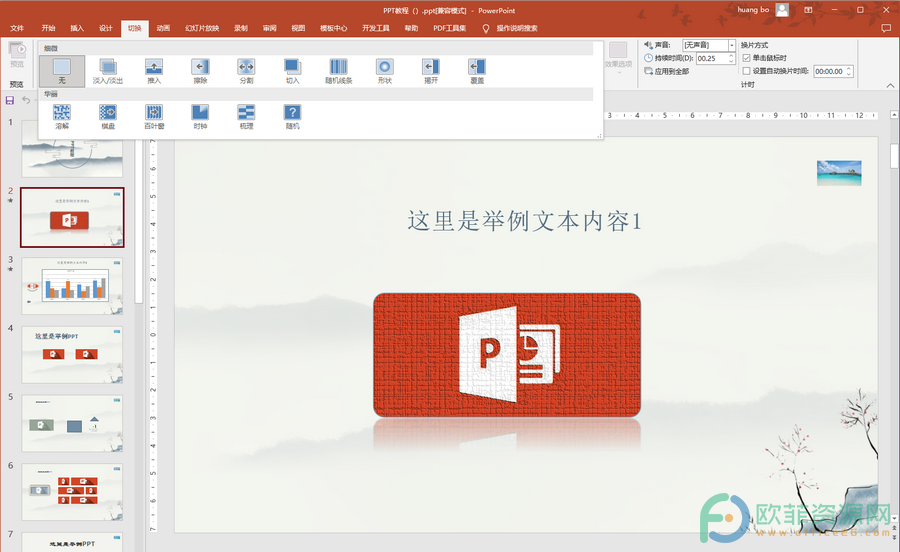Screen dimensions: 900x552
Task: Switch to the 设计 design tab
Action: [x=106, y=28]
